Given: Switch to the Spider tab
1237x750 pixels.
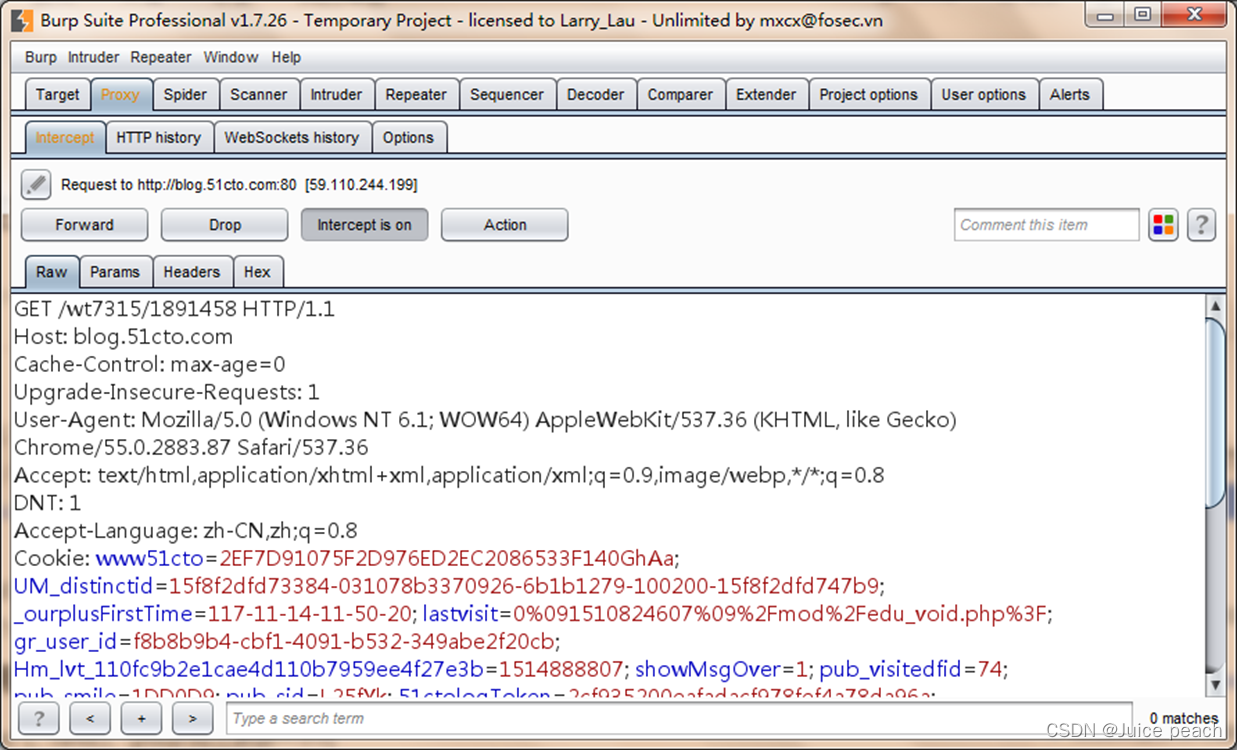Looking at the screenshot, I should [185, 95].
